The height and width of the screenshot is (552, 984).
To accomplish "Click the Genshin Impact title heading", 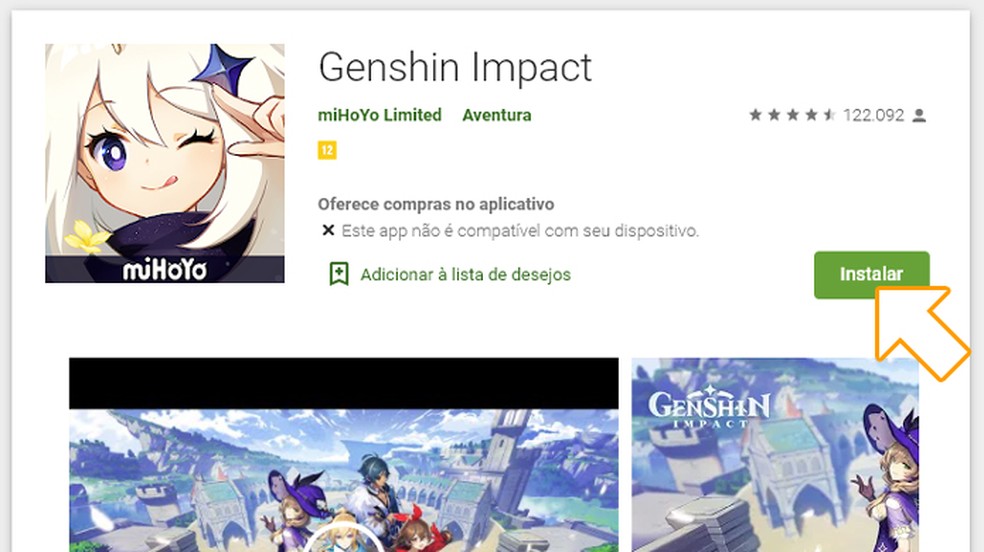I will coord(455,68).
